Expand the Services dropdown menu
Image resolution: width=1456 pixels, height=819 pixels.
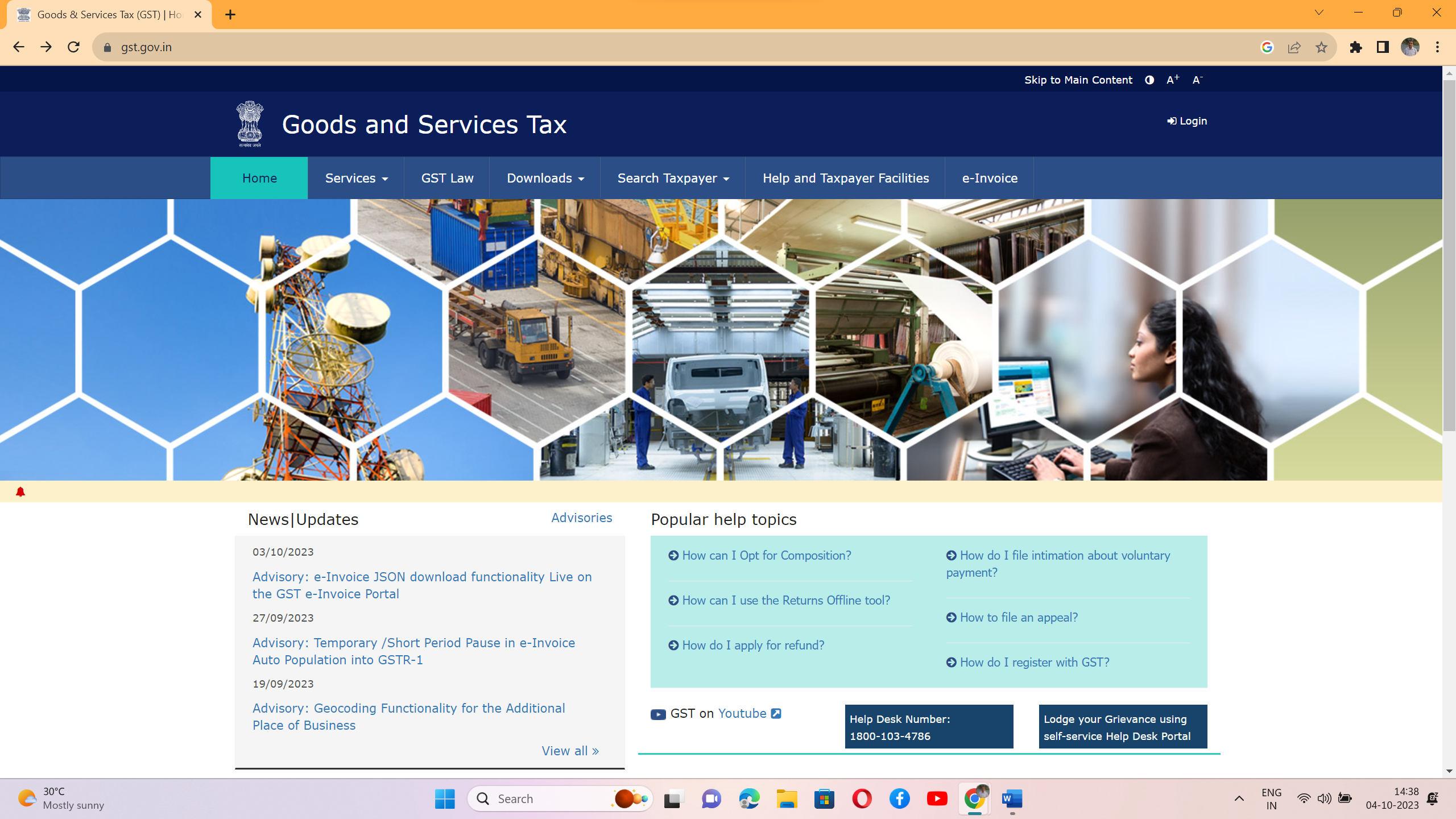(355, 177)
